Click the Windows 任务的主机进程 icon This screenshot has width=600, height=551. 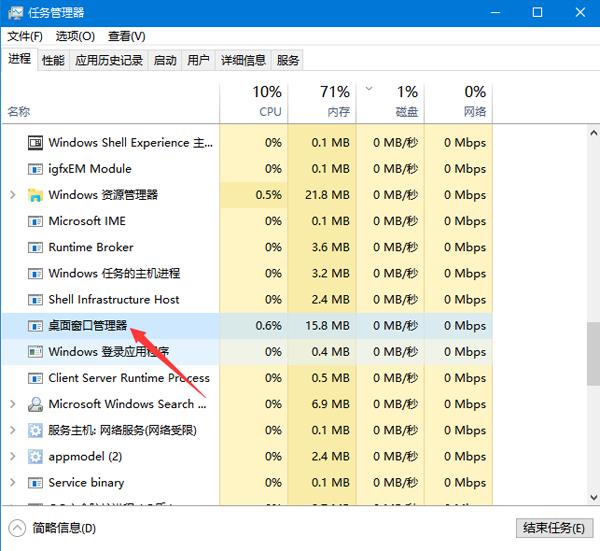(35, 274)
